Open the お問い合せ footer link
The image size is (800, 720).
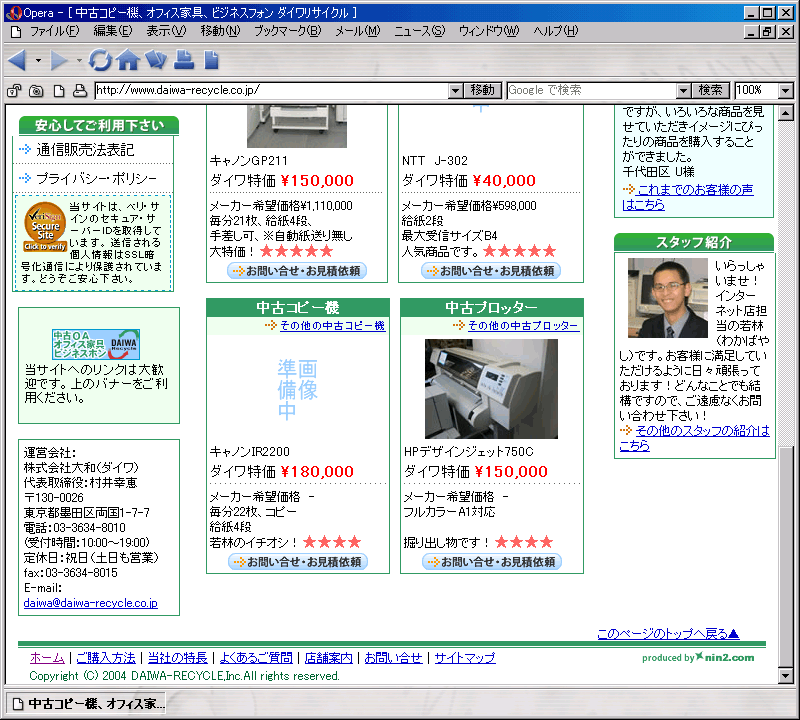[x=393, y=658]
